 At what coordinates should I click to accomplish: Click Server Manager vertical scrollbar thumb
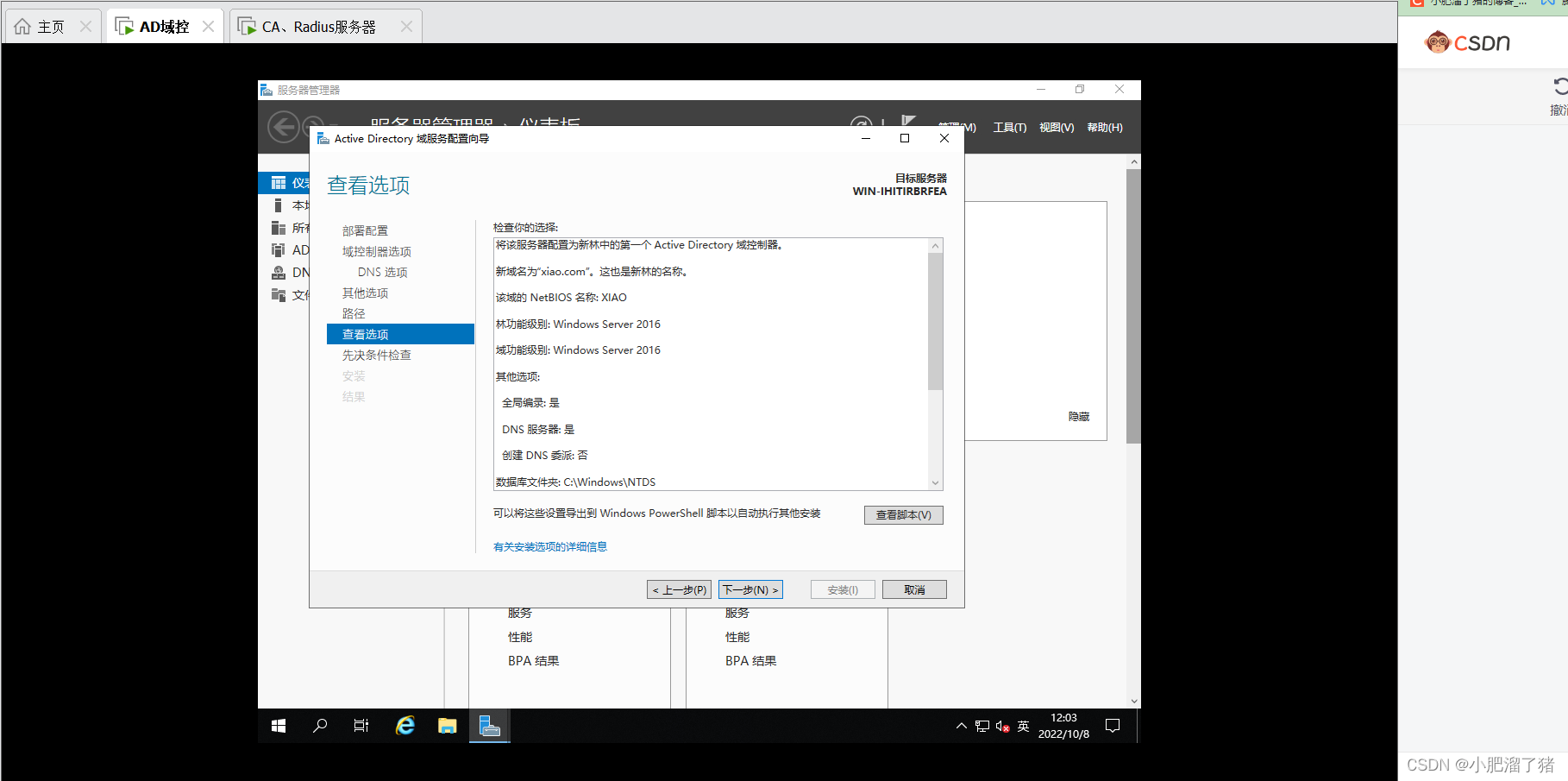click(1134, 306)
